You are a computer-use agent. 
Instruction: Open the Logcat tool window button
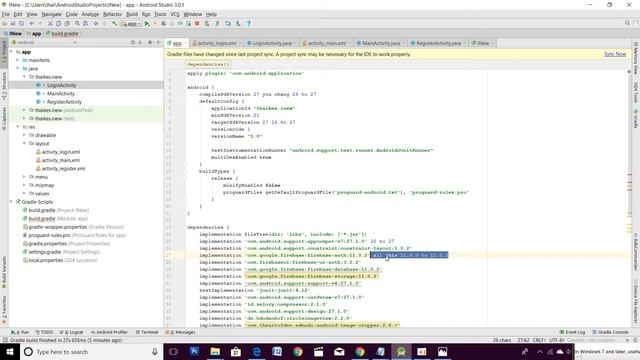point(71,332)
